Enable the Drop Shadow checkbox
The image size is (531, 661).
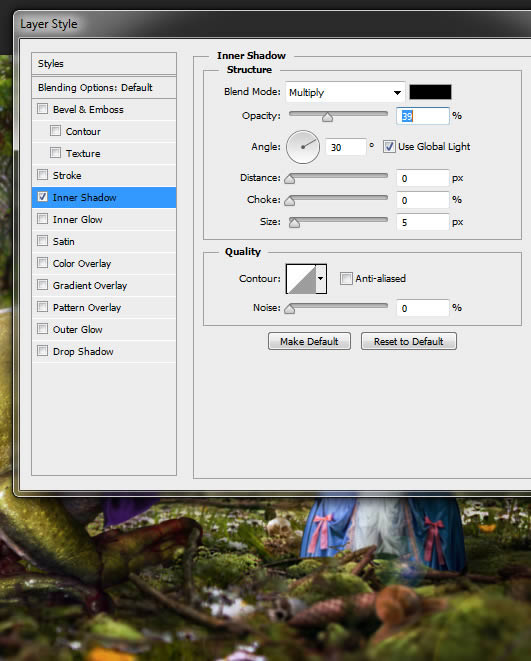[43, 351]
